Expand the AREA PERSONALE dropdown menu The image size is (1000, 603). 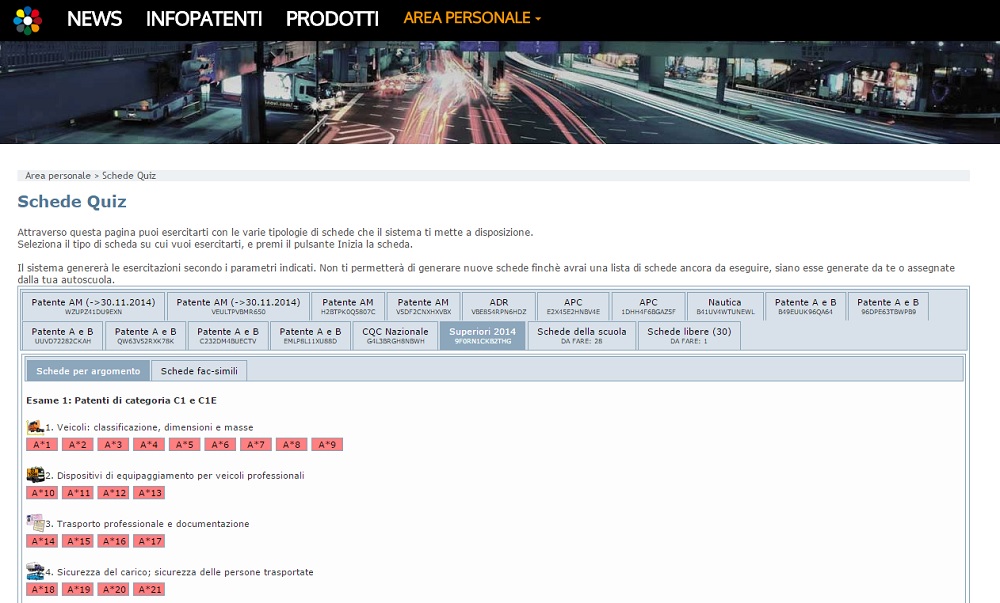[x=472, y=18]
